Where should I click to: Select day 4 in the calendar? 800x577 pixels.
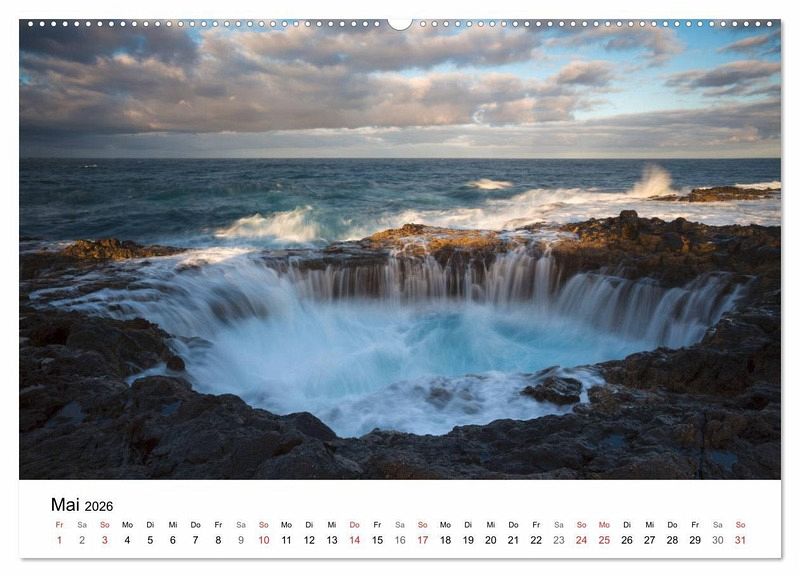(x=128, y=540)
